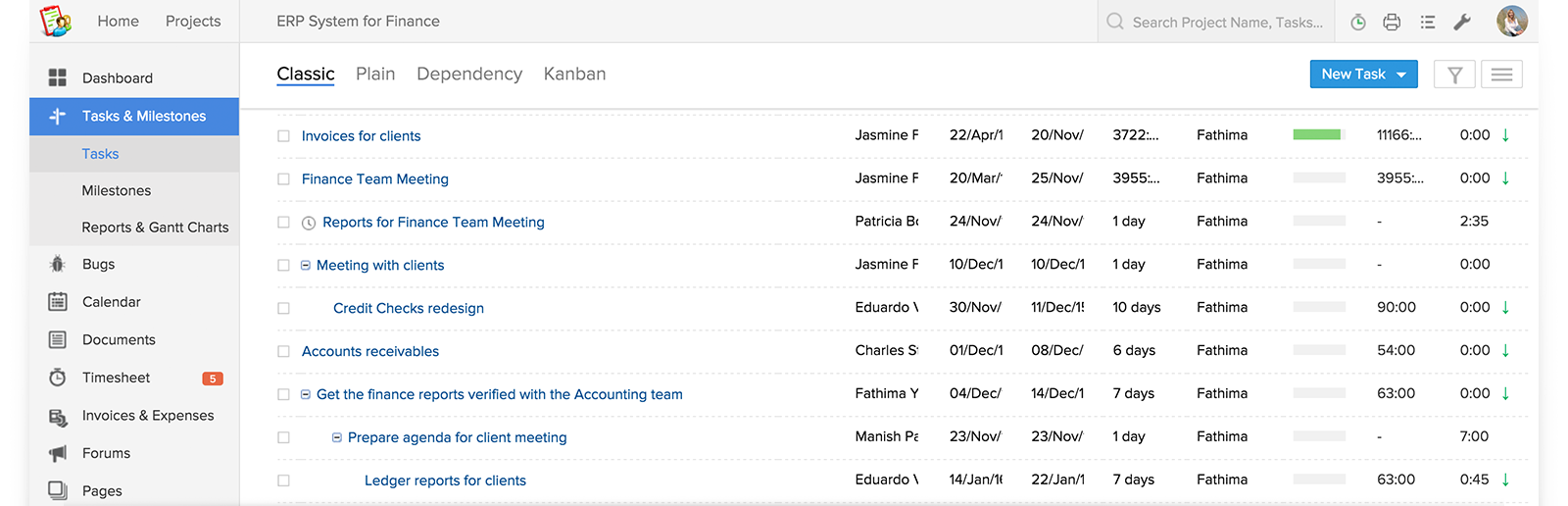Switch to the Kanban view tab

tap(574, 75)
